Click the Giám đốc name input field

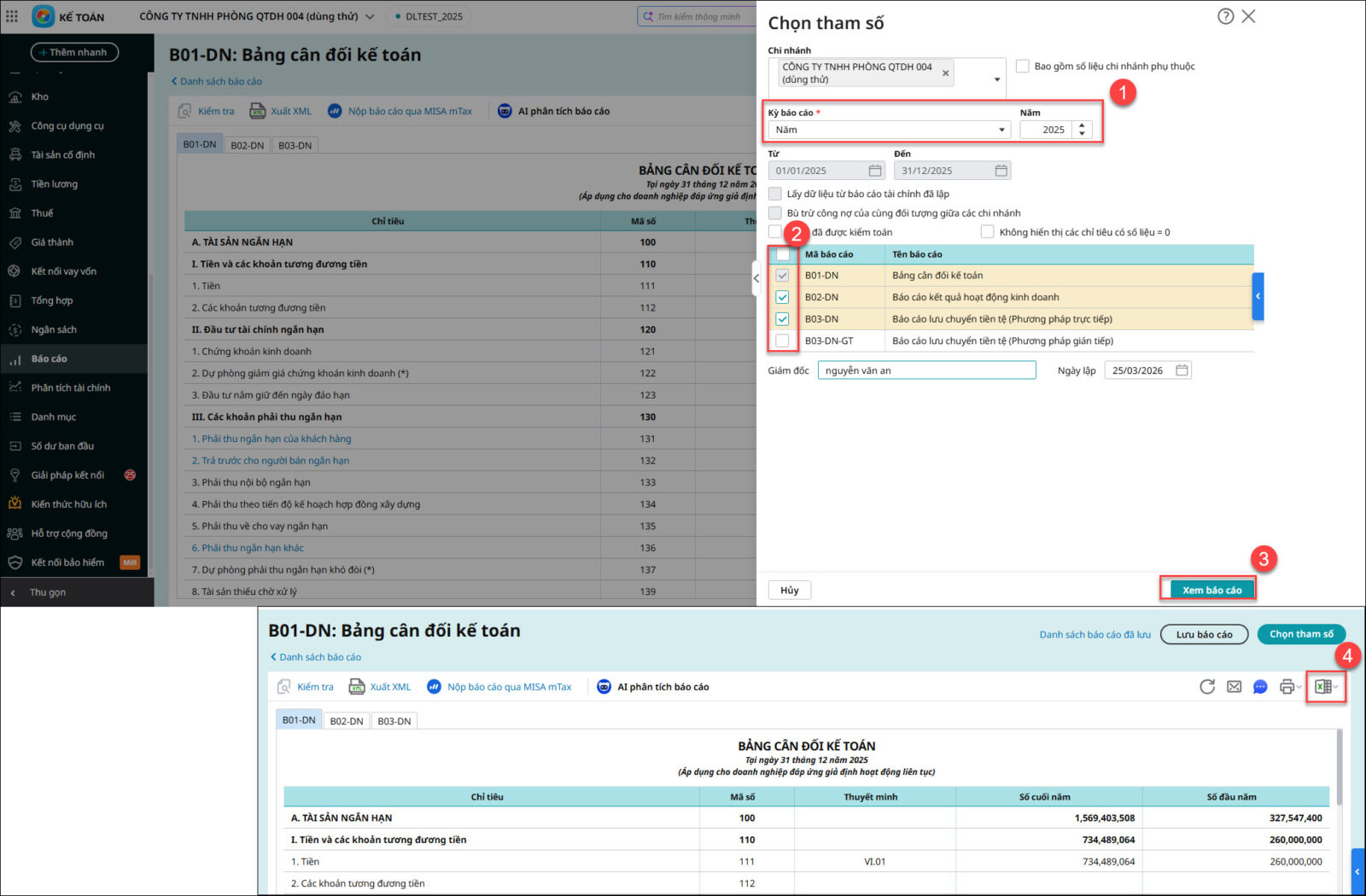point(926,370)
